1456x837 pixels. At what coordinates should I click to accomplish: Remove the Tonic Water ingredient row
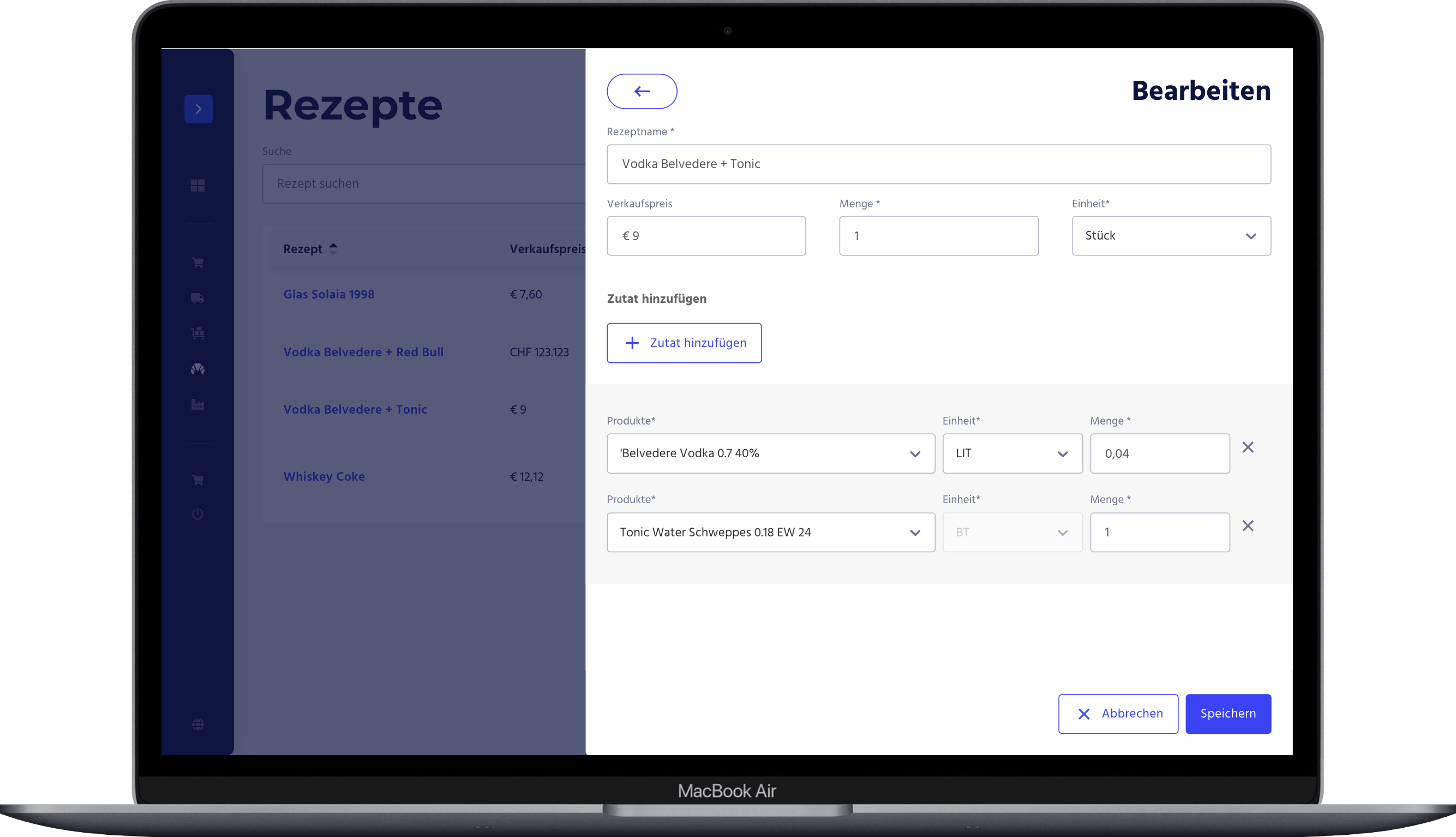(x=1248, y=525)
